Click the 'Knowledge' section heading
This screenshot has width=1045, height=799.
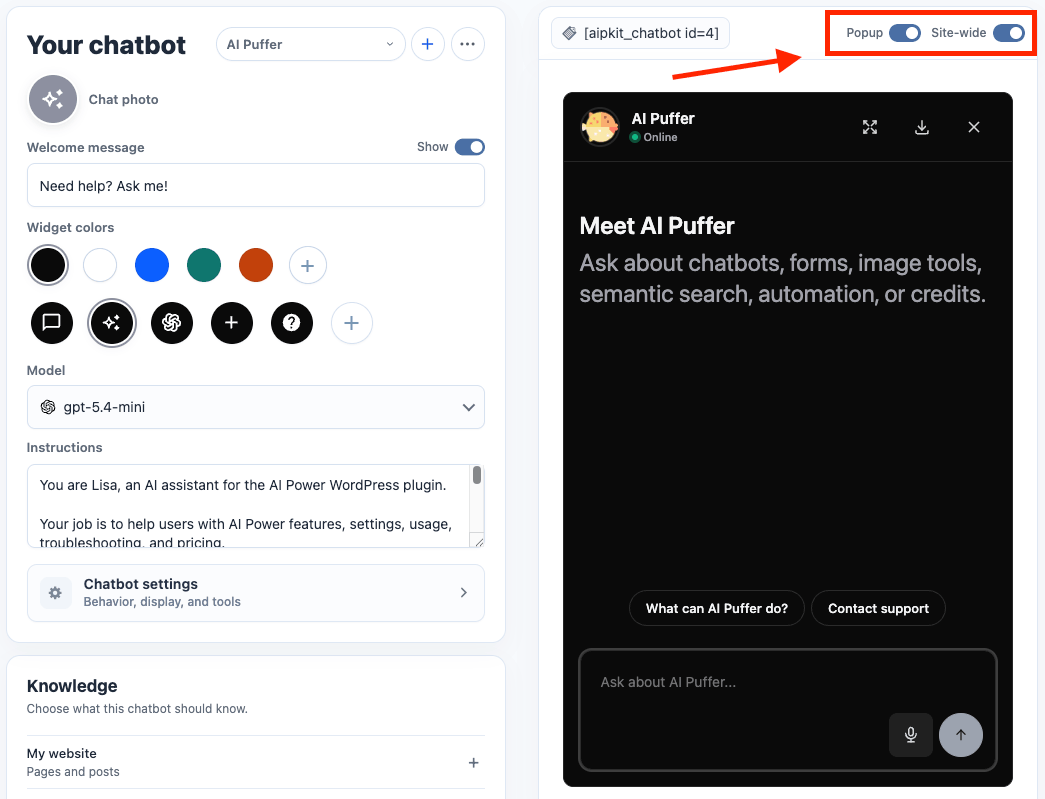coord(72,686)
